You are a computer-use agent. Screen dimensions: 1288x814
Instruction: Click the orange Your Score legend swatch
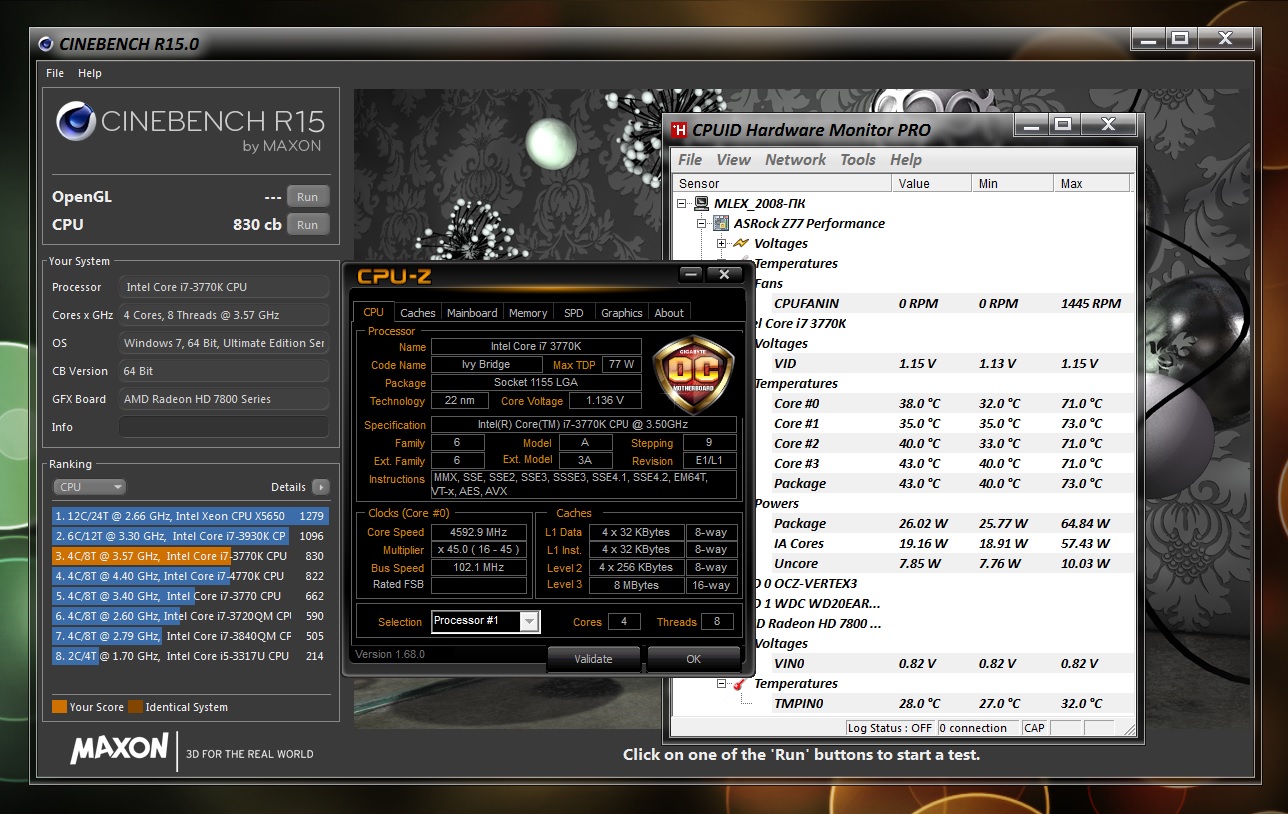pos(59,707)
